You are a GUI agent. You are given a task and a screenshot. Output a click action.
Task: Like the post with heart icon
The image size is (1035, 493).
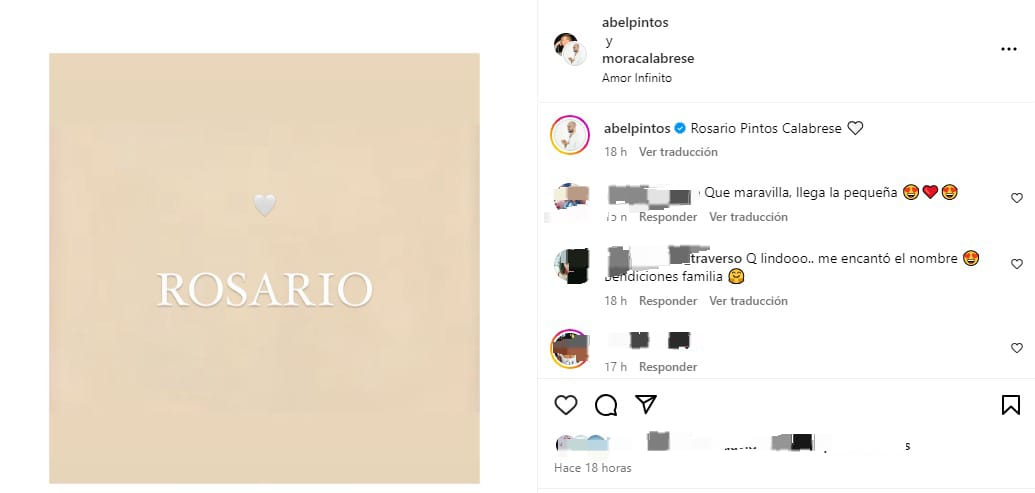pyautogui.click(x=566, y=405)
